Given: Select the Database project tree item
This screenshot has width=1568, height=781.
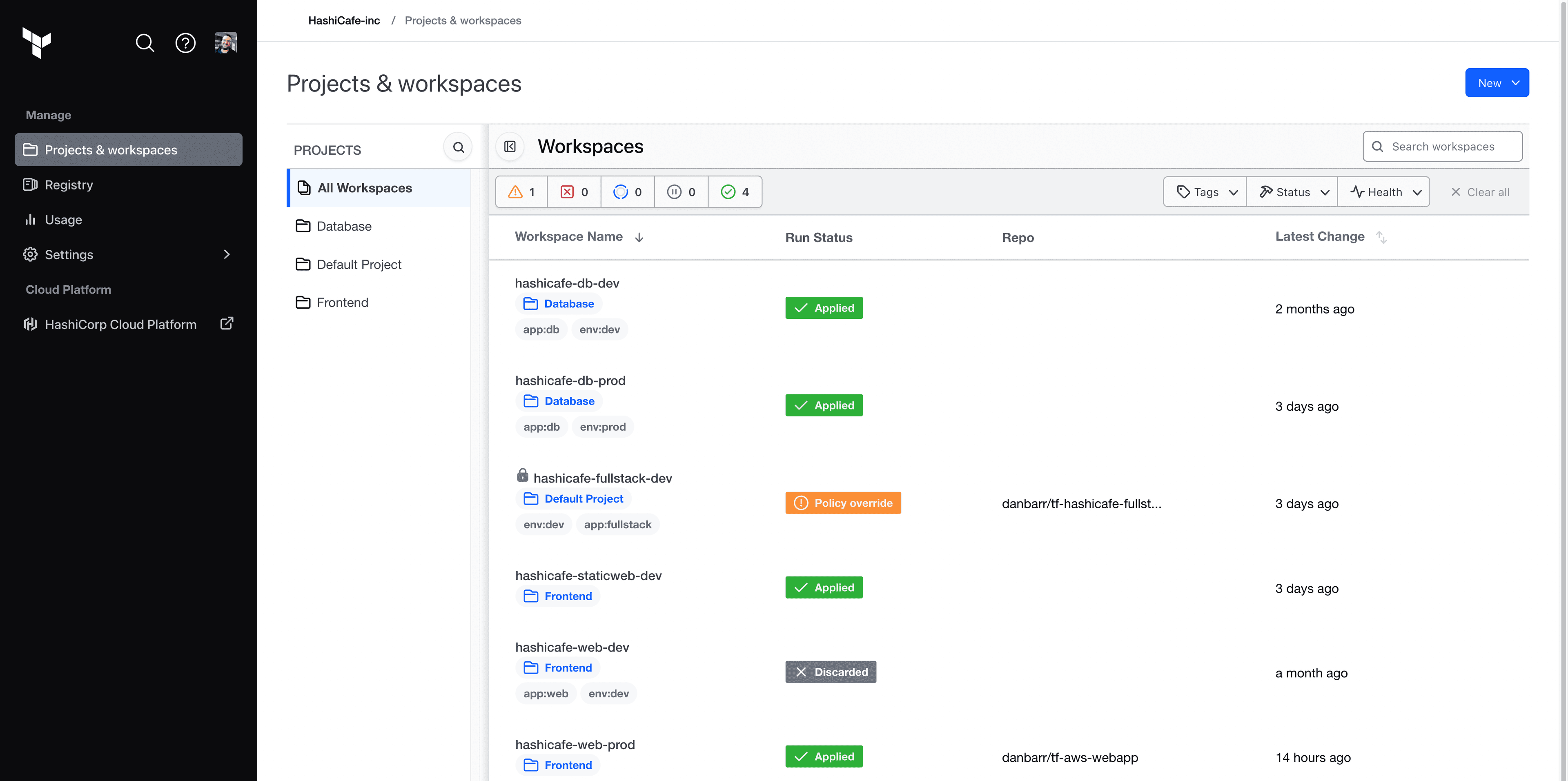Looking at the screenshot, I should pos(343,225).
